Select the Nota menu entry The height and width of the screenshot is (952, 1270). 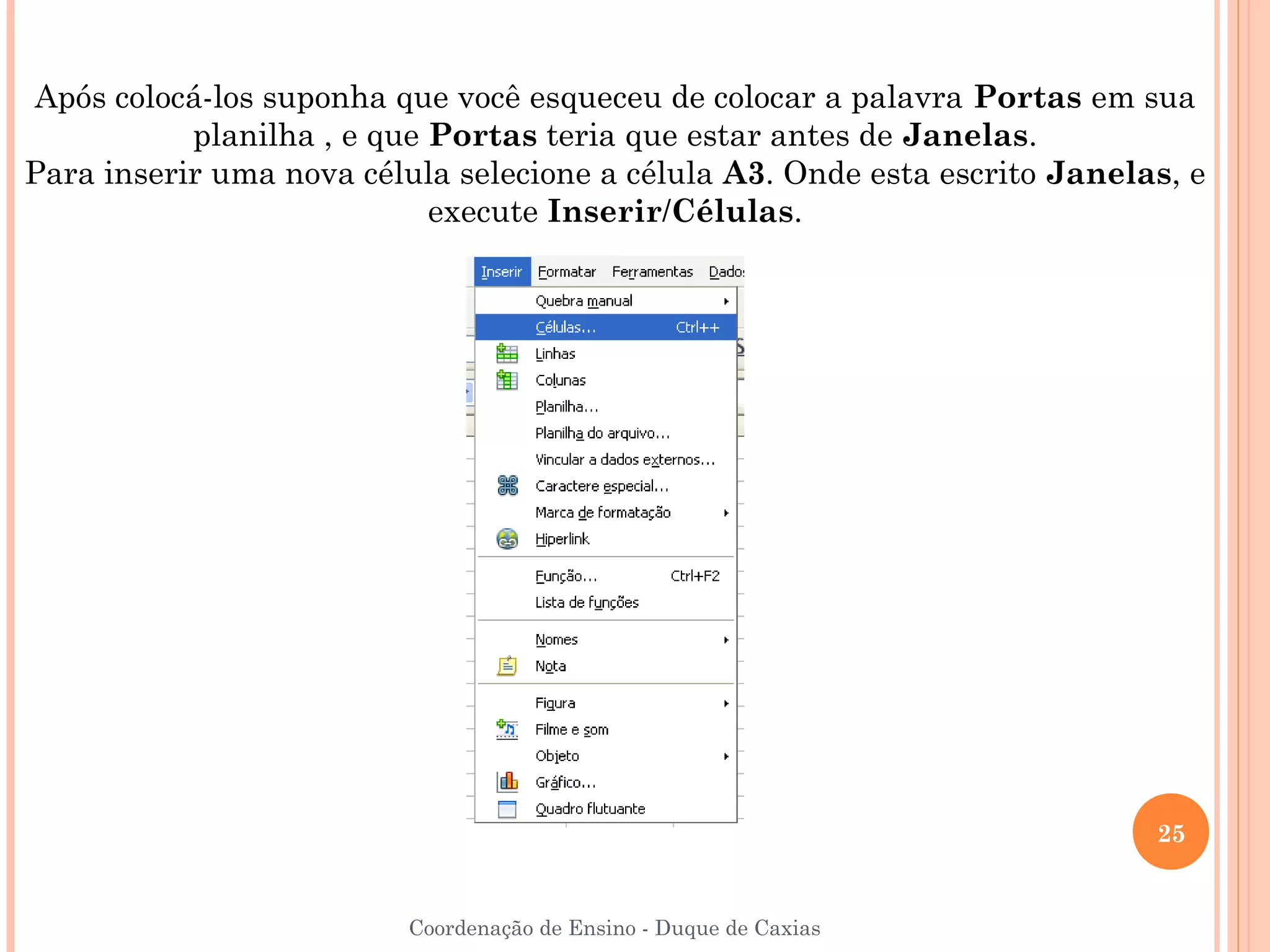(606, 666)
